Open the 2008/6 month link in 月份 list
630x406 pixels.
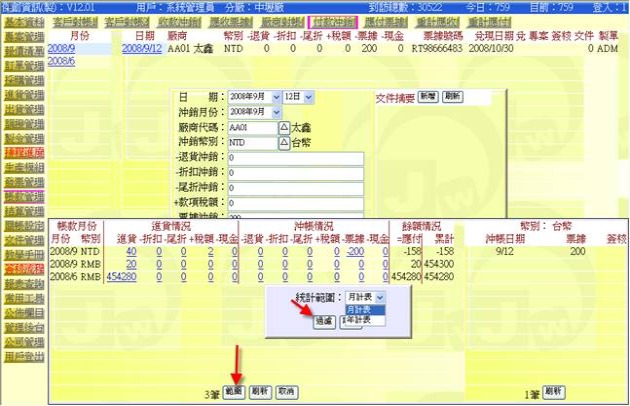tap(61, 61)
